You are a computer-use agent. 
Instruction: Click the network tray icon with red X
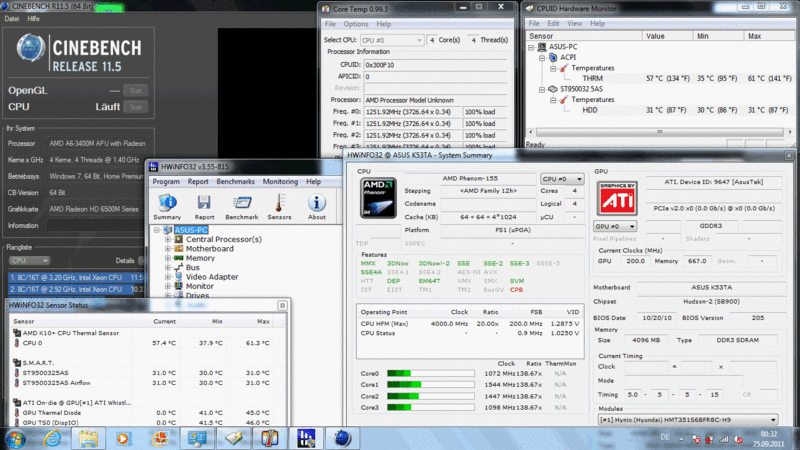click(x=710, y=439)
